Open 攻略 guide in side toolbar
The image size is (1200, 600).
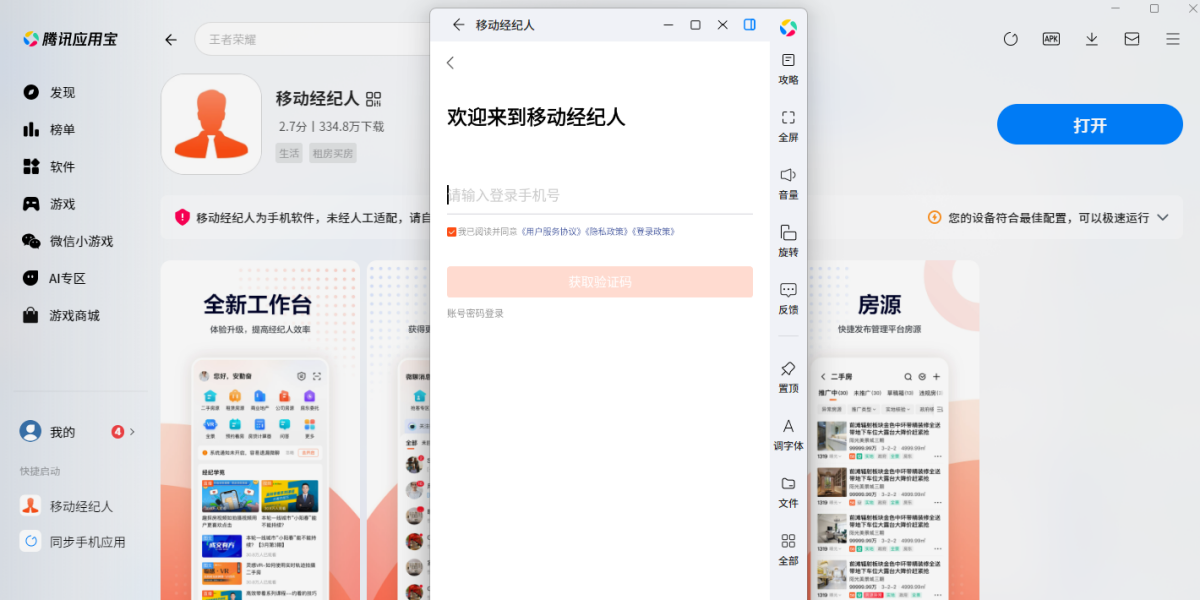pos(788,69)
